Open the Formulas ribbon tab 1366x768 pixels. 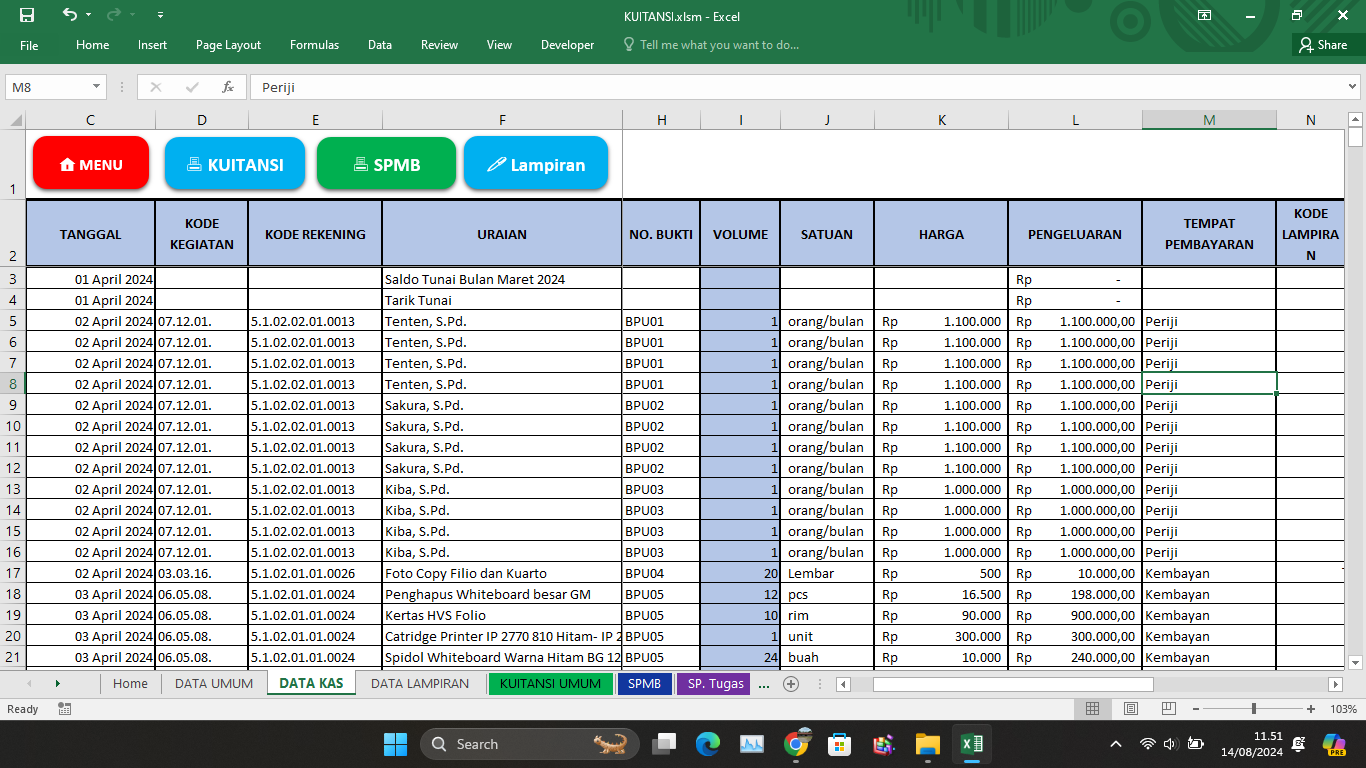tap(314, 45)
